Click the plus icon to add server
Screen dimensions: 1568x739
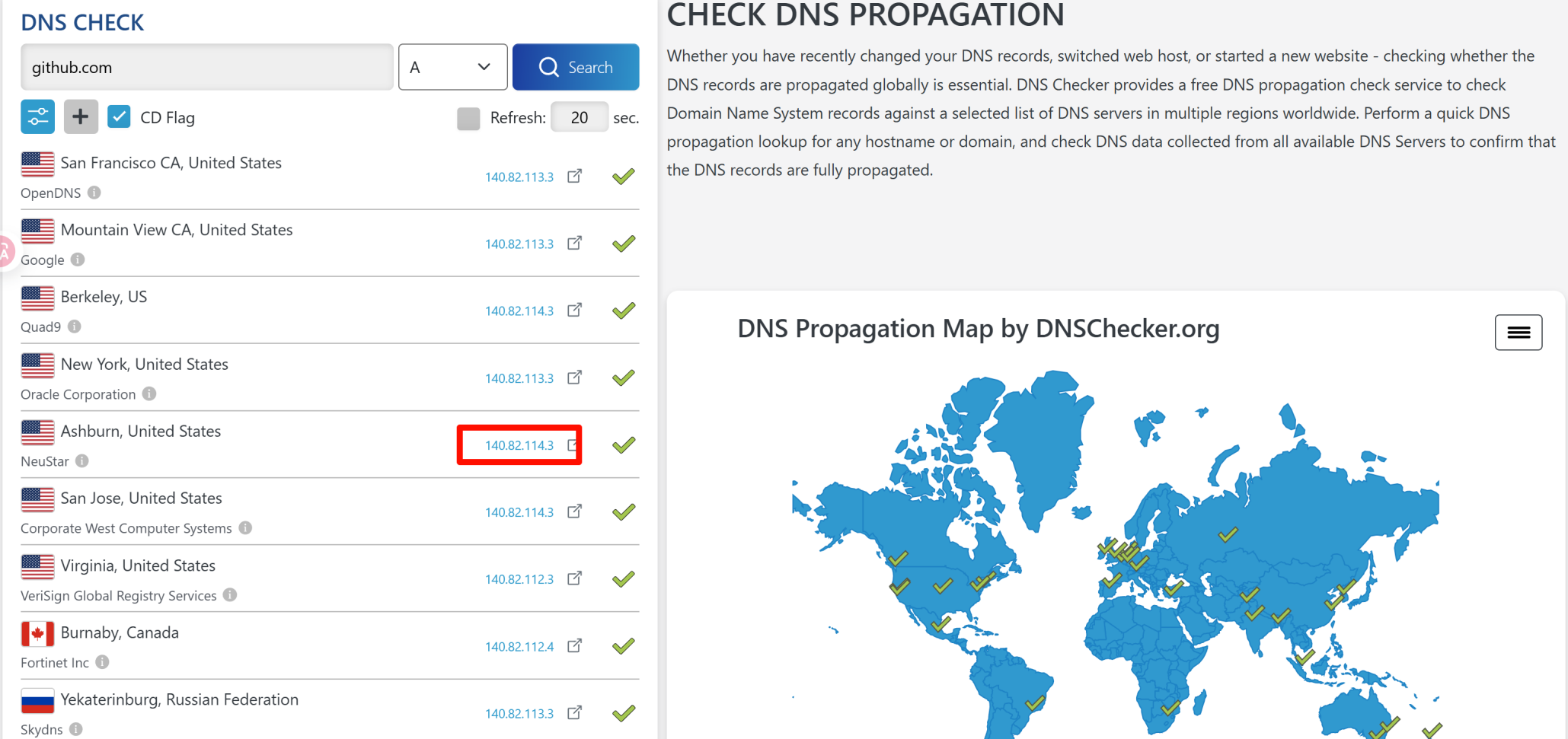point(81,117)
